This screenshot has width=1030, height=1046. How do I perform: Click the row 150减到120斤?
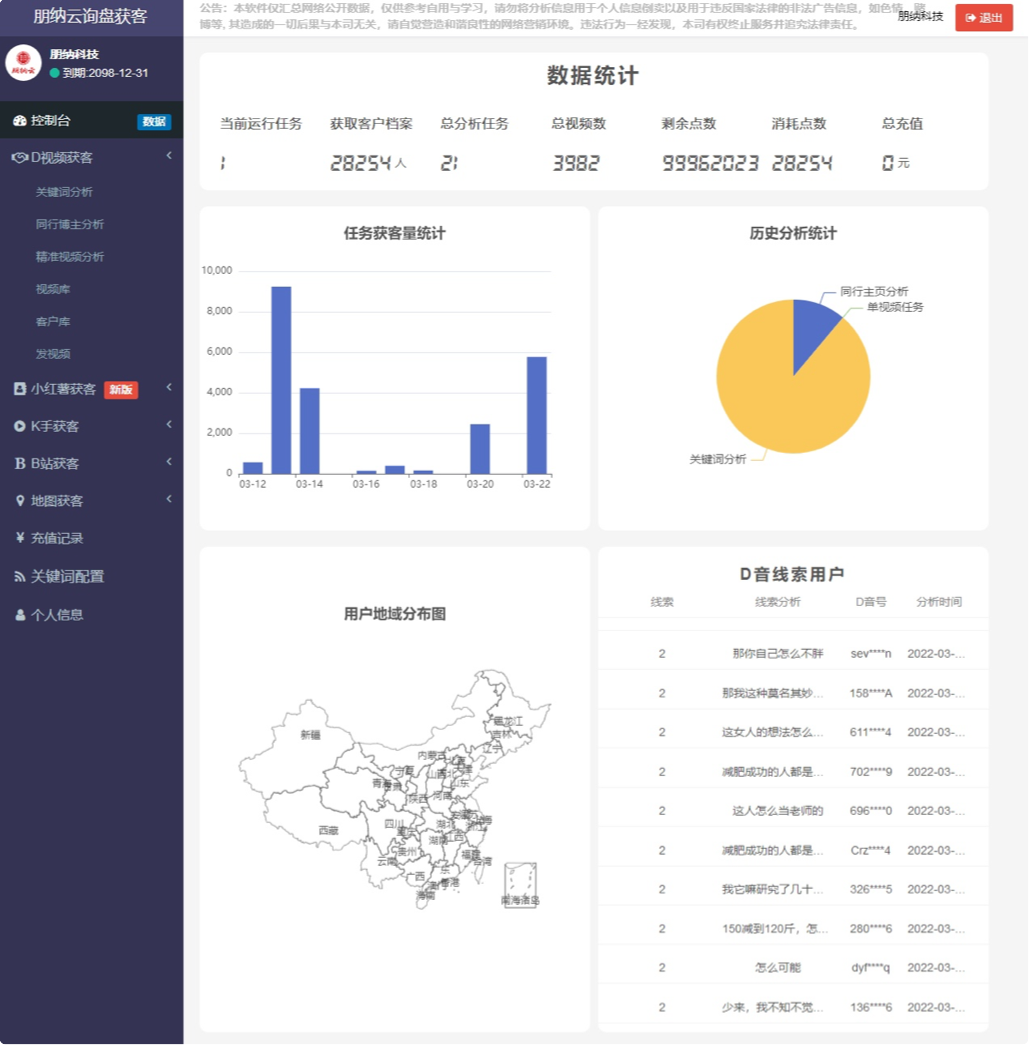coord(793,929)
